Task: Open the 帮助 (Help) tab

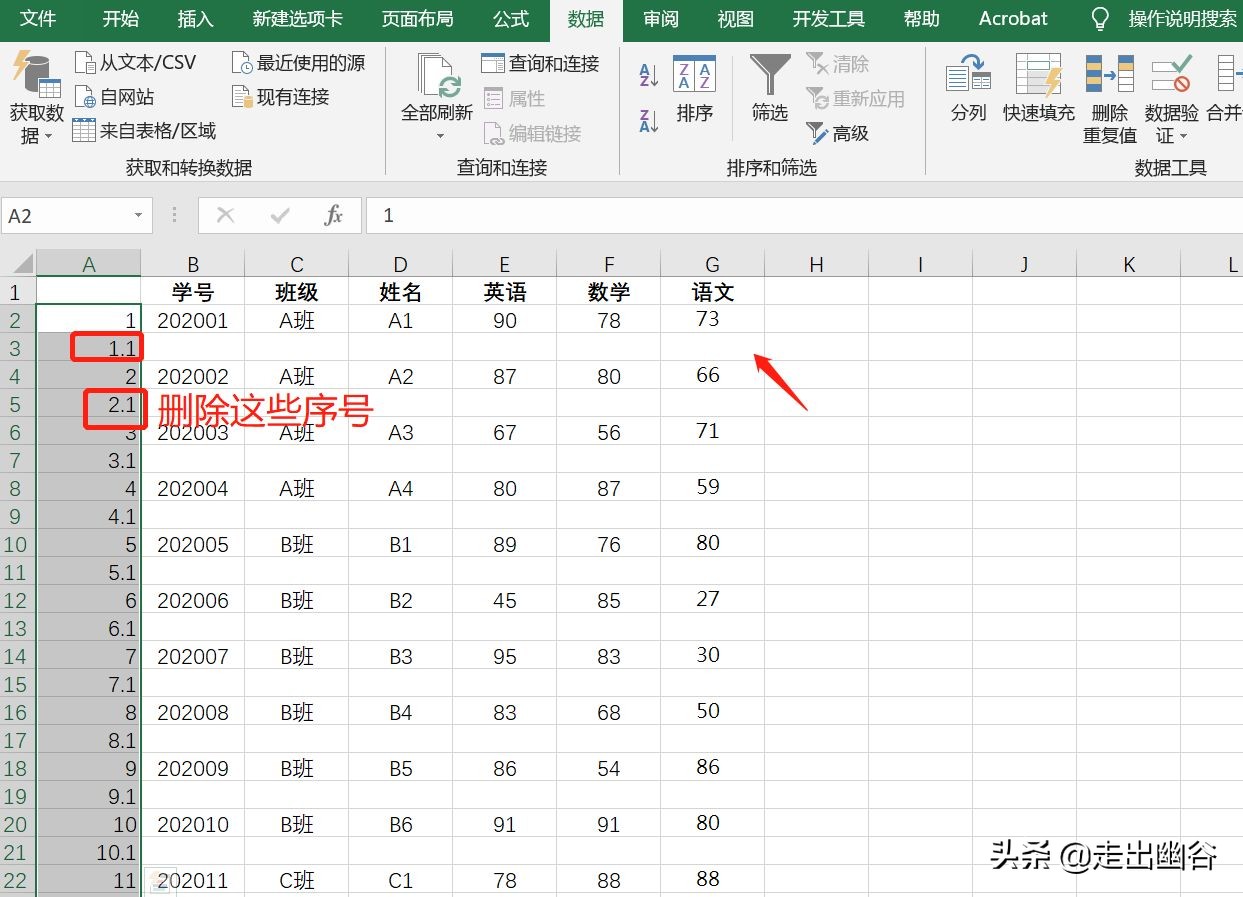Action: point(921,19)
